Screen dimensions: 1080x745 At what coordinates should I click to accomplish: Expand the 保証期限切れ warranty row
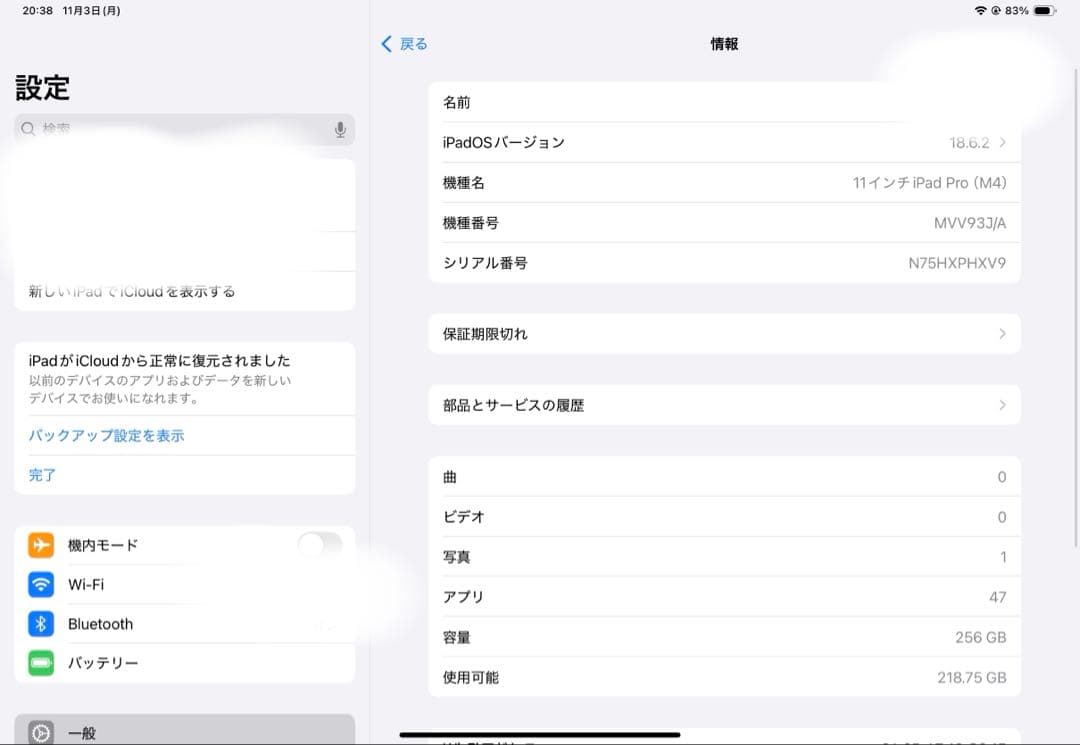tap(1002, 333)
